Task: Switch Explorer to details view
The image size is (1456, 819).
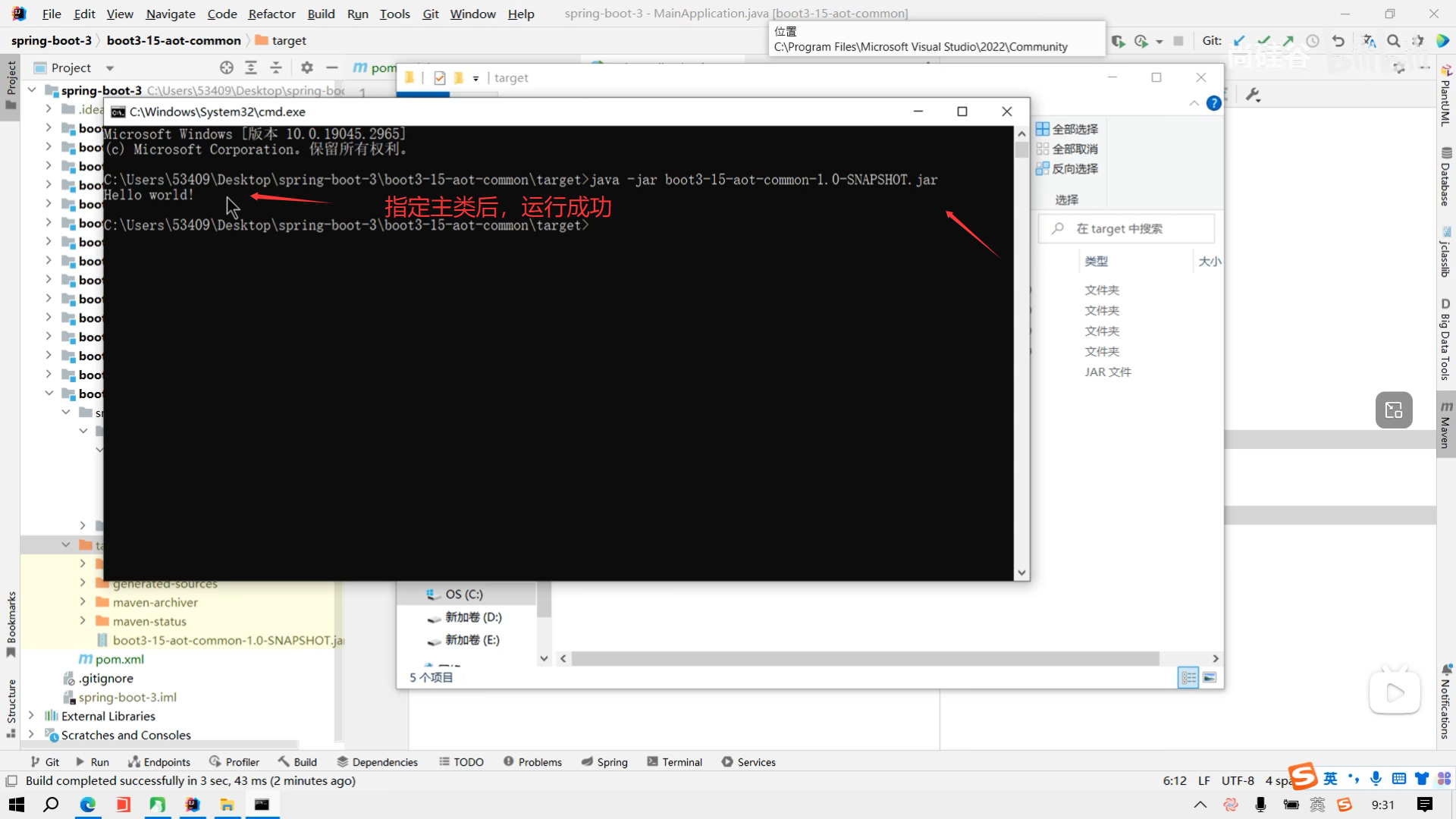Action: [x=1188, y=677]
